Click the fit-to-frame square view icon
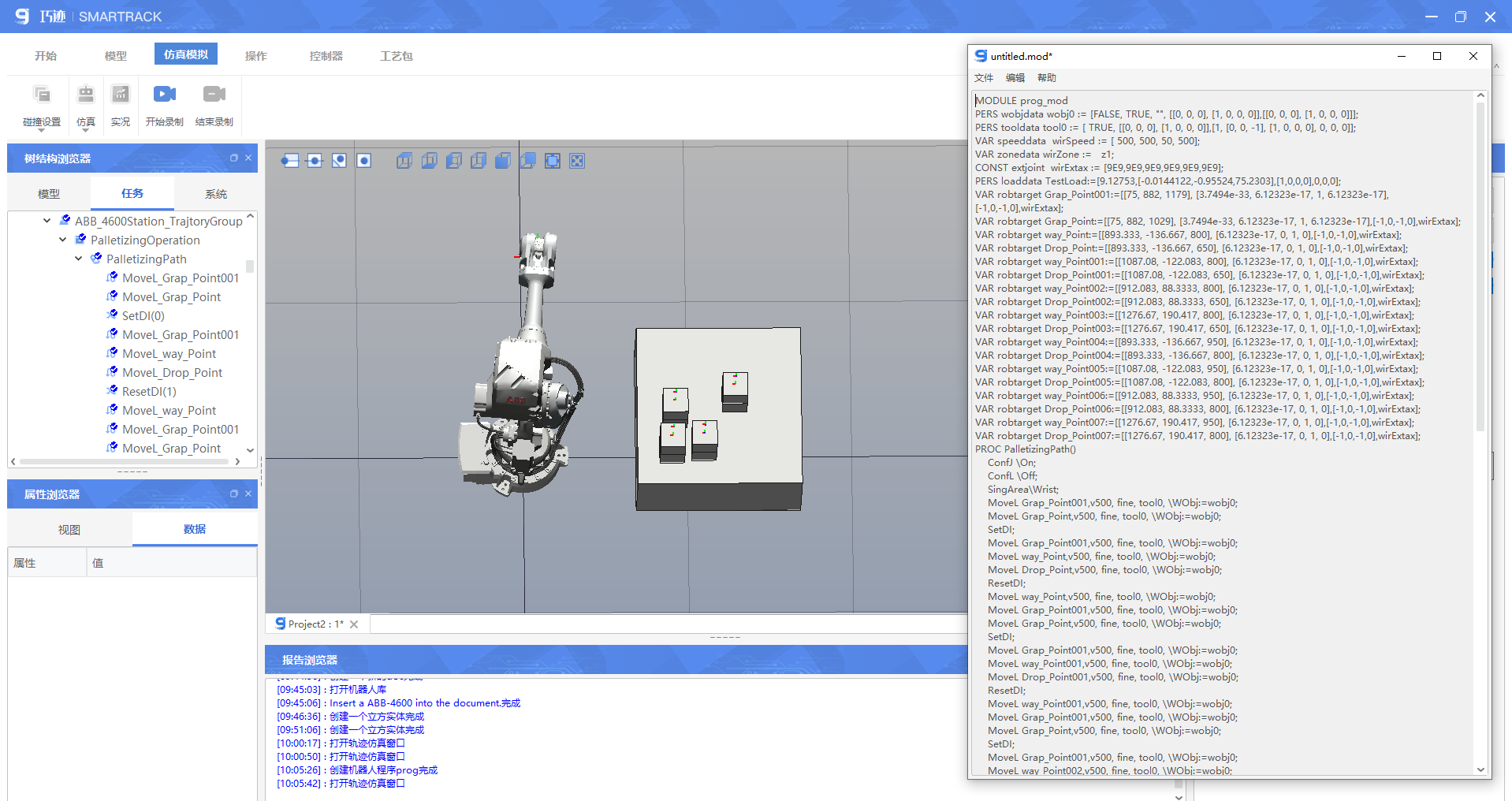The width and height of the screenshot is (1512, 801). [x=553, y=161]
